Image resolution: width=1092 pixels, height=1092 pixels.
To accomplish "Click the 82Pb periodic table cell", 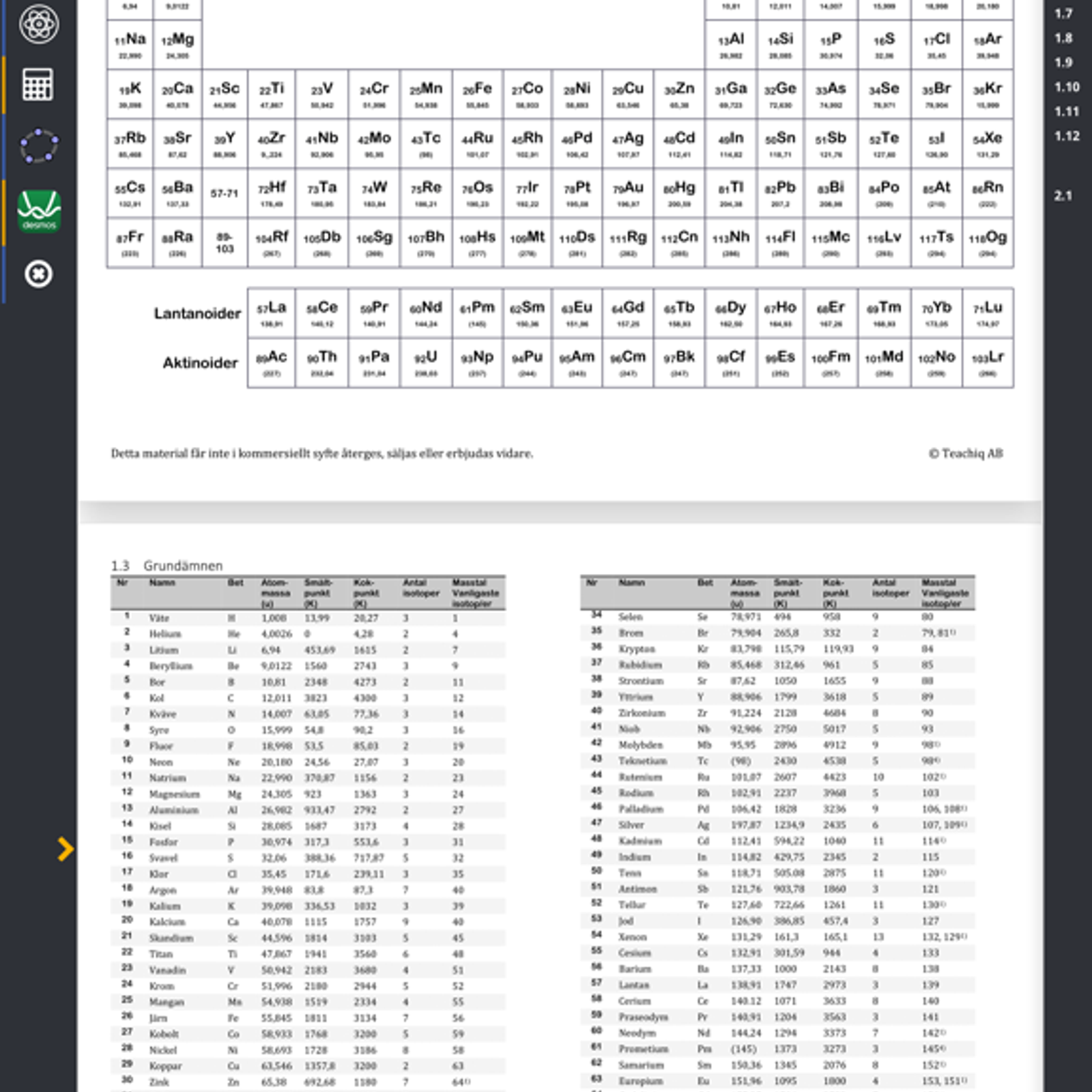I will pos(780,193).
